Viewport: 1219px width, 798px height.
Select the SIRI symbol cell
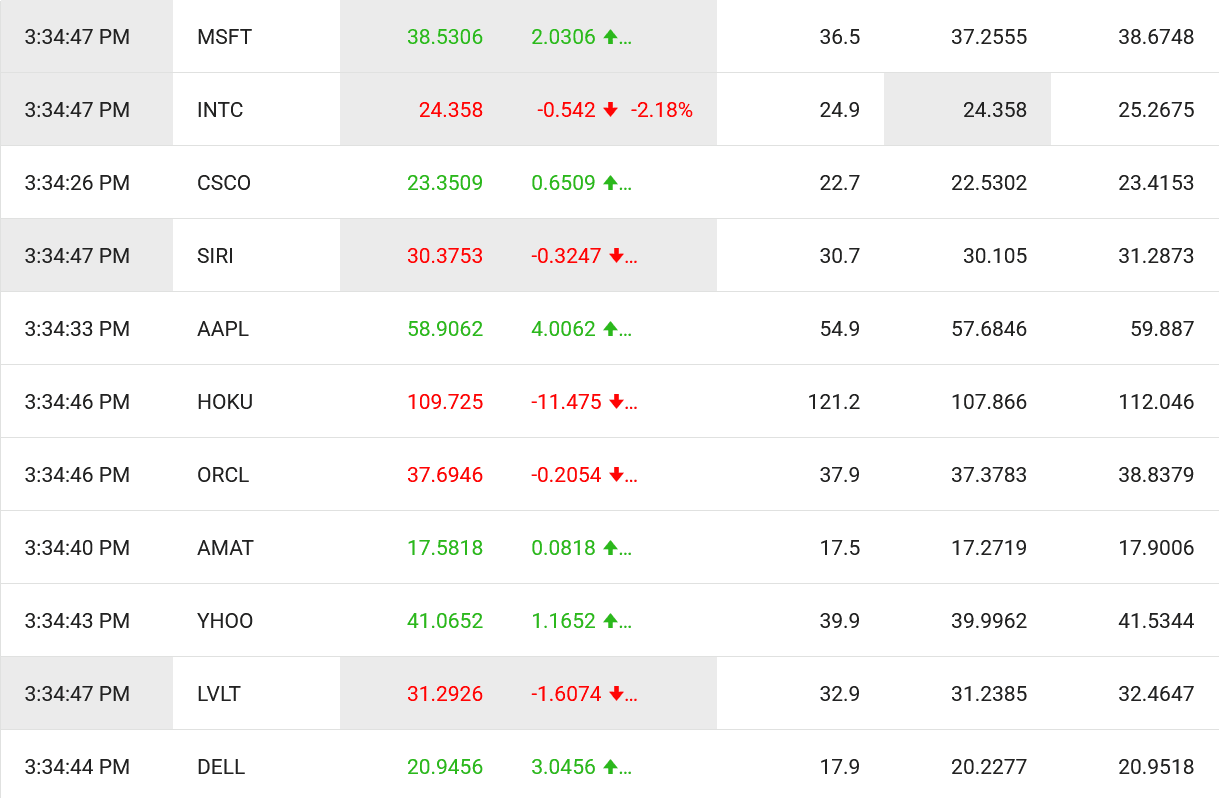(x=256, y=256)
